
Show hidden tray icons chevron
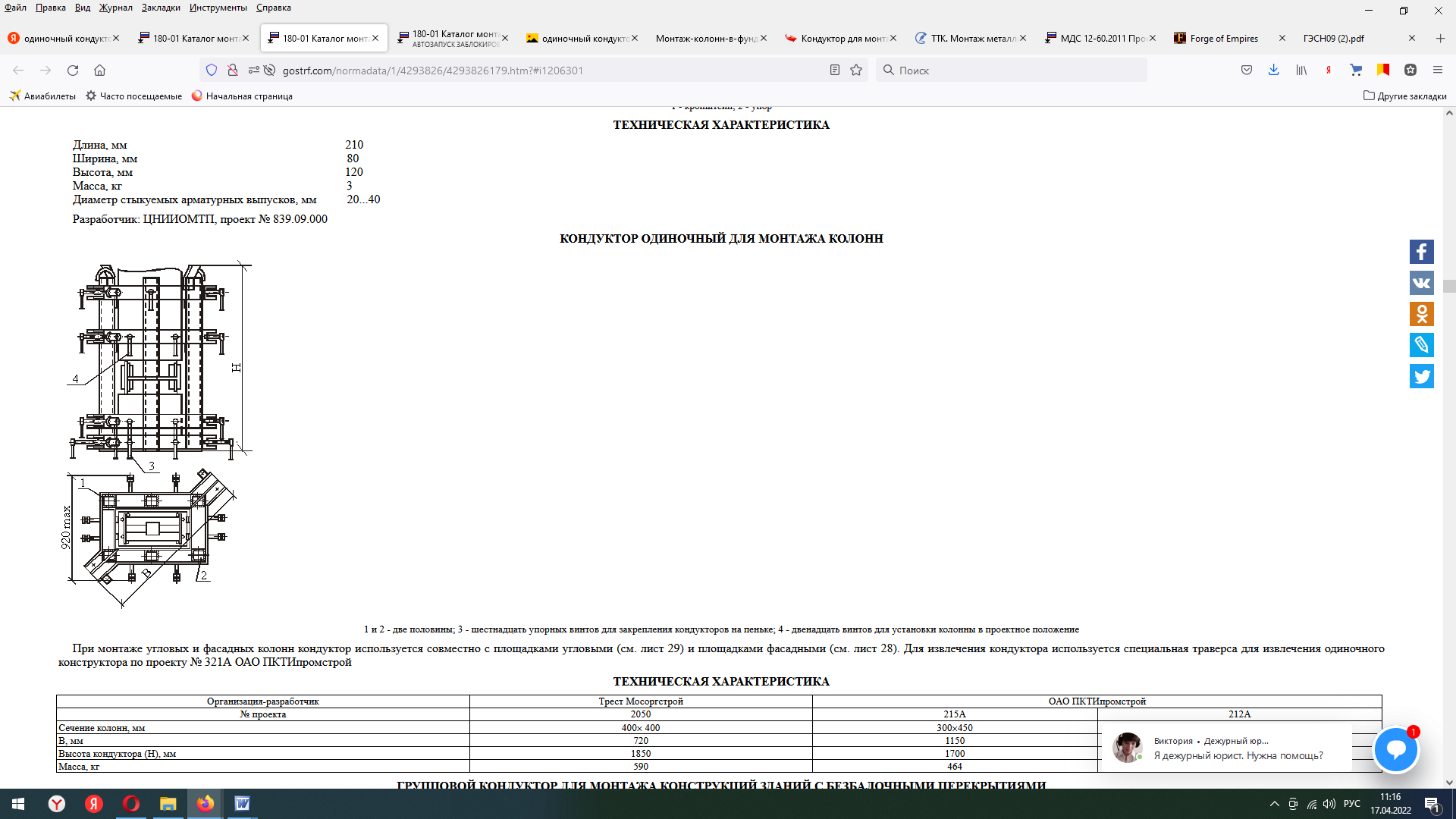coord(1275,804)
